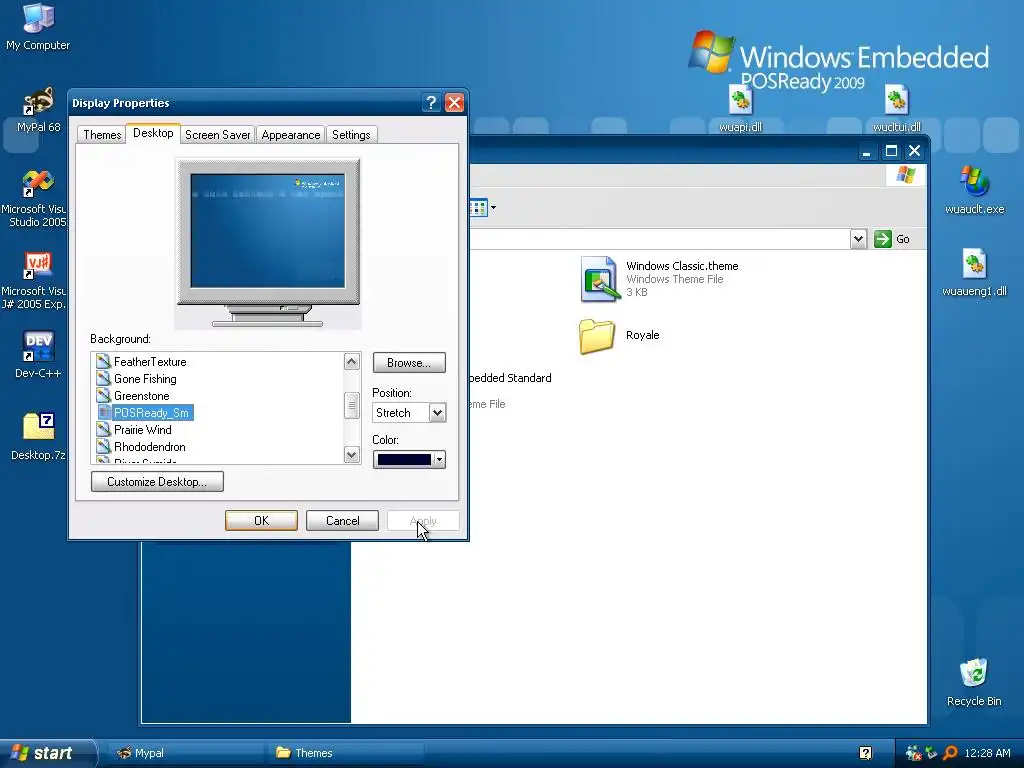Click the background list scrollbar thumb
The height and width of the screenshot is (768, 1024).
click(351, 406)
